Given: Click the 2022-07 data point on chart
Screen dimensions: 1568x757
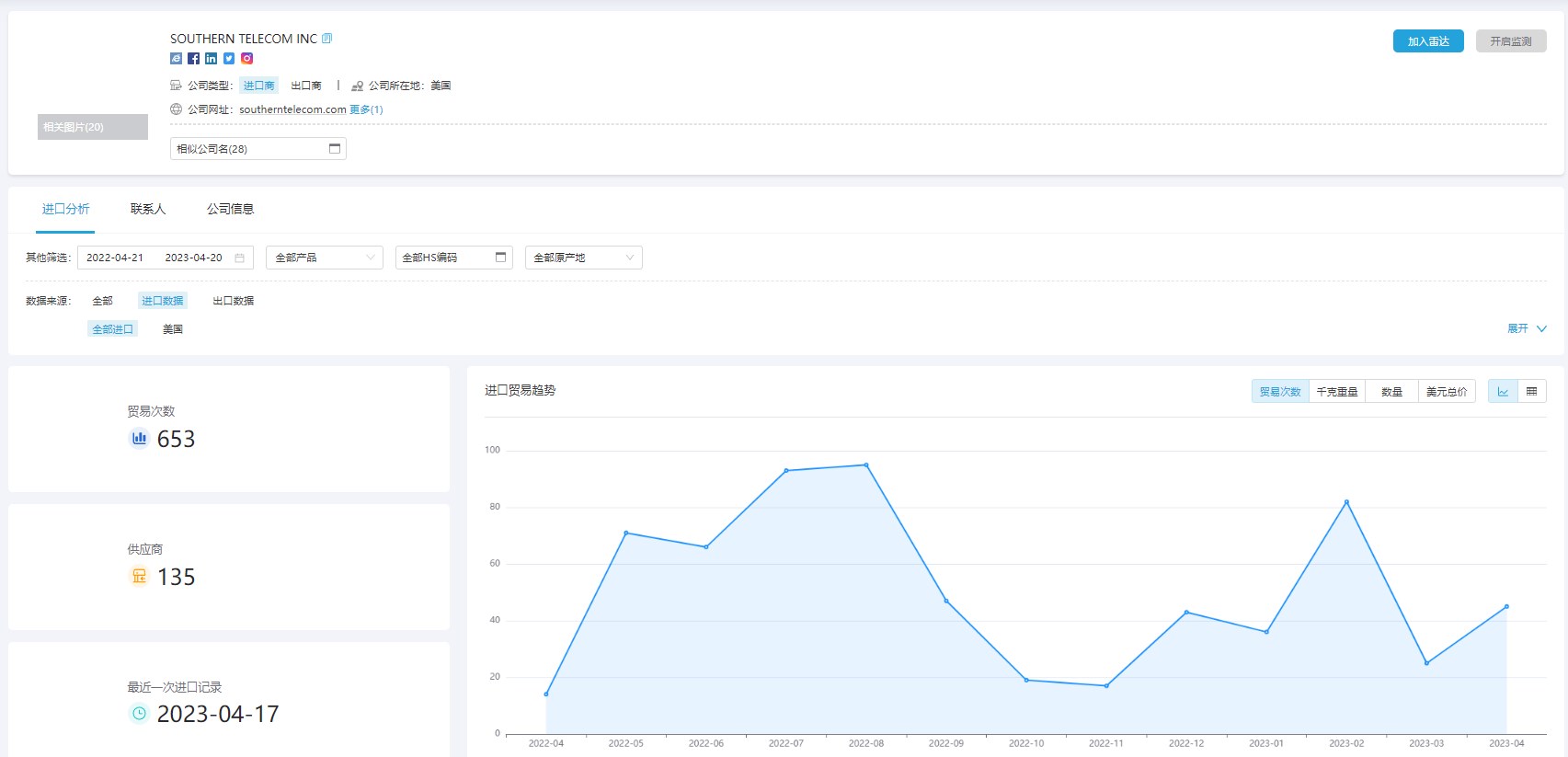Looking at the screenshot, I should tap(786, 471).
